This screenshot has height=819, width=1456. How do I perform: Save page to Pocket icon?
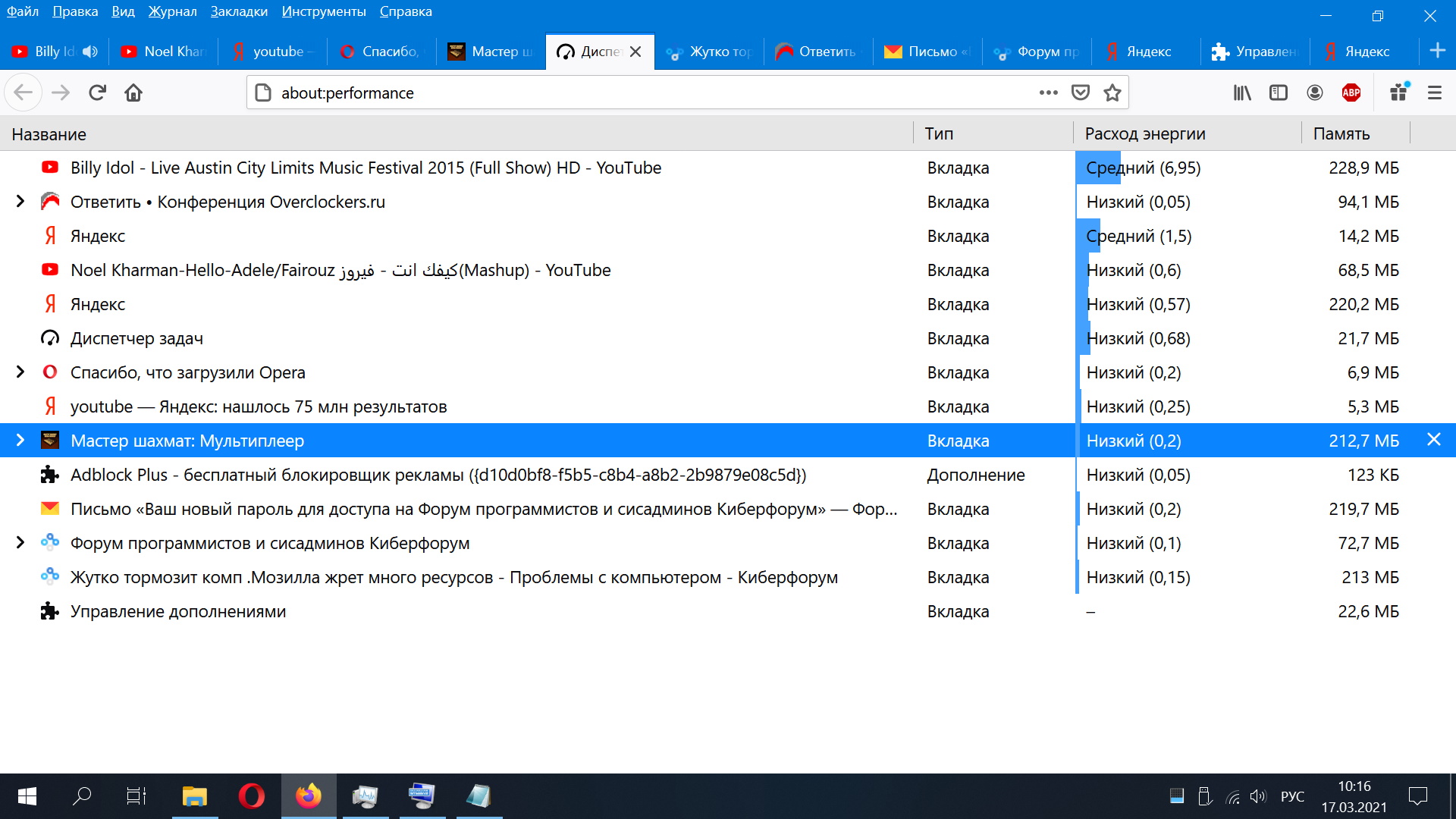coord(1080,93)
